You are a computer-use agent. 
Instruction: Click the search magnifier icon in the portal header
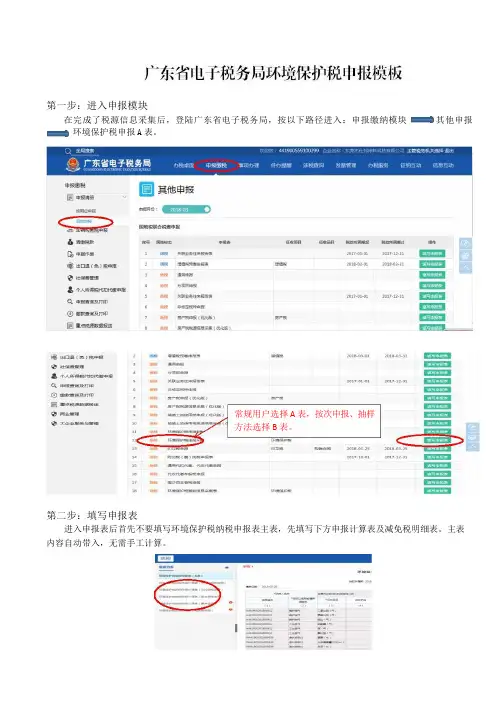68,151
